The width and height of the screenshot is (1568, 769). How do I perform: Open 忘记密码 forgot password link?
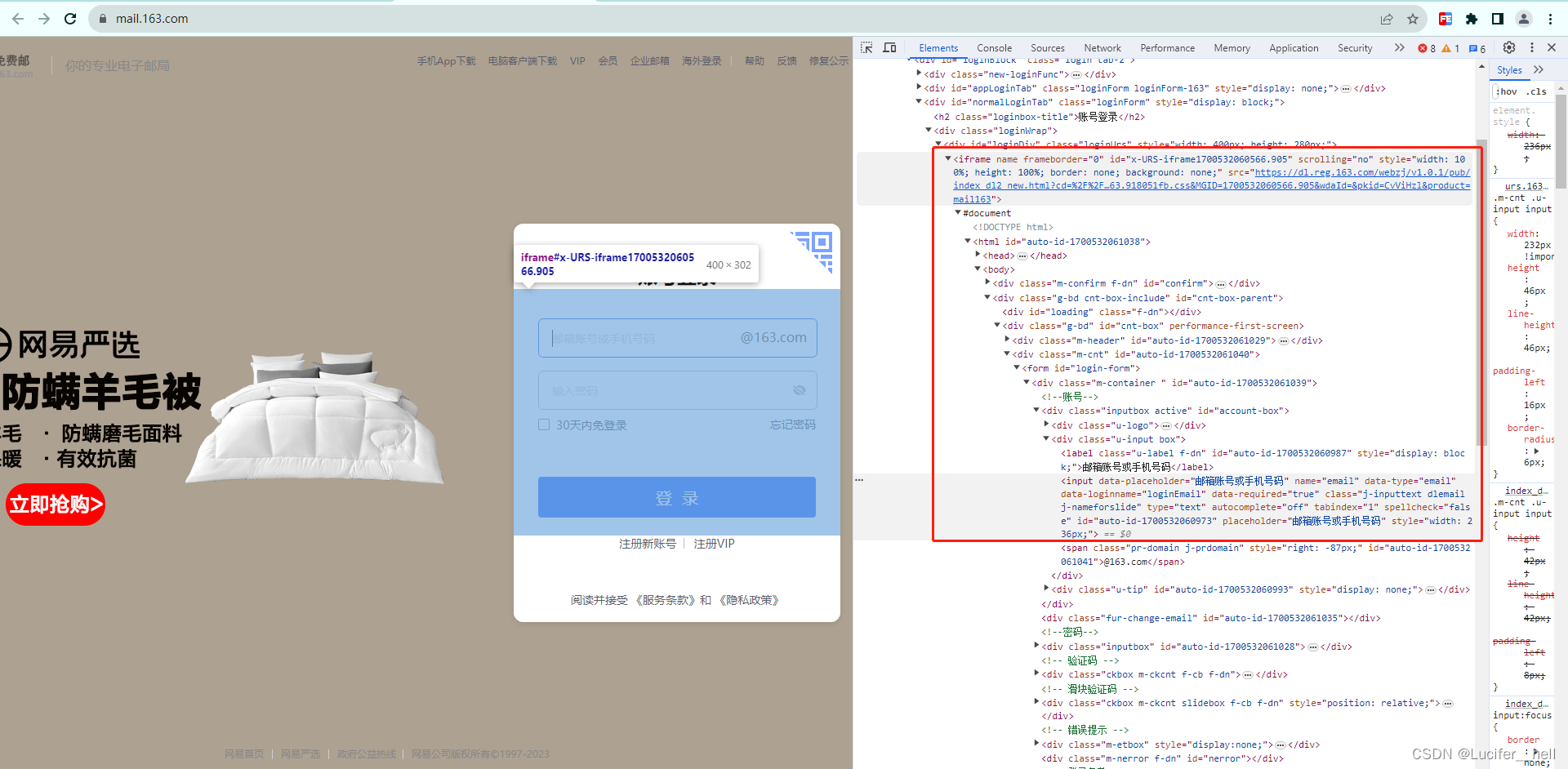coord(792,425)
